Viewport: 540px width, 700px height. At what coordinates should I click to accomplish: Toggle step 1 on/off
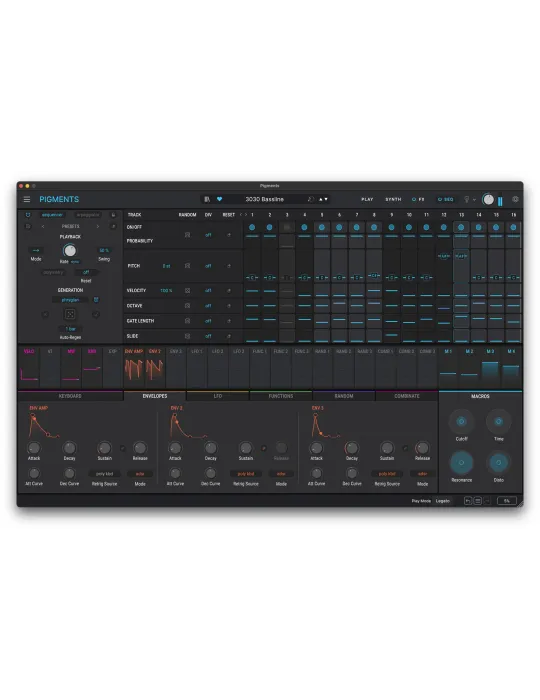click(x=252, y=227)
